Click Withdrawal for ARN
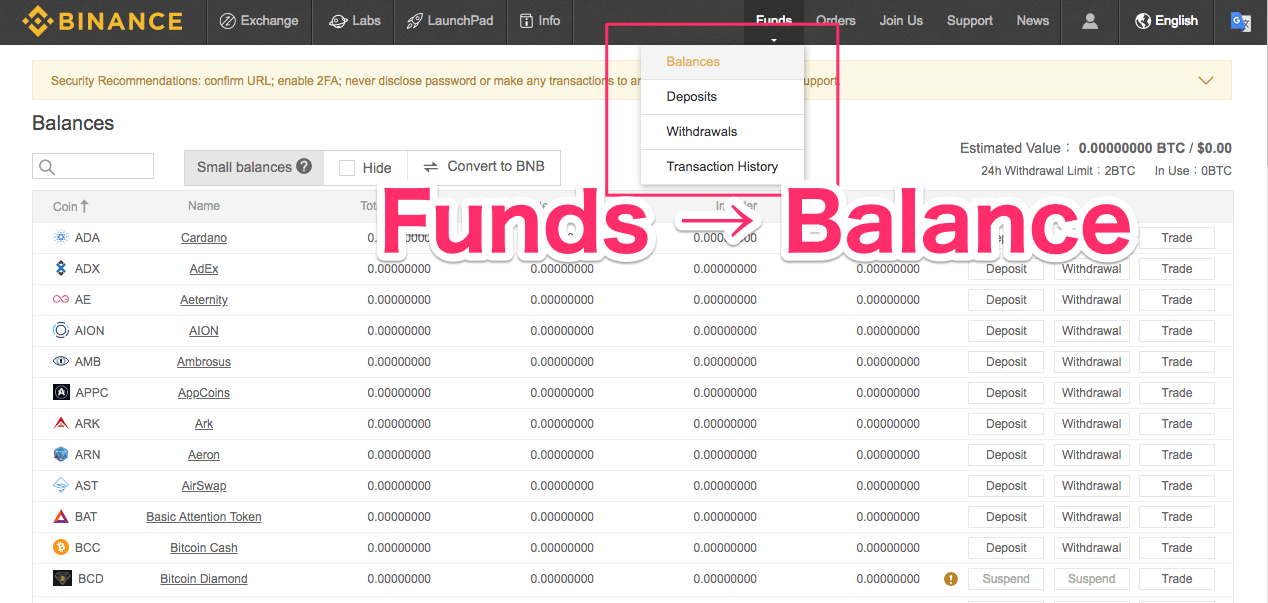Viewport: 1268px width, 603px height. [1092, 455]
